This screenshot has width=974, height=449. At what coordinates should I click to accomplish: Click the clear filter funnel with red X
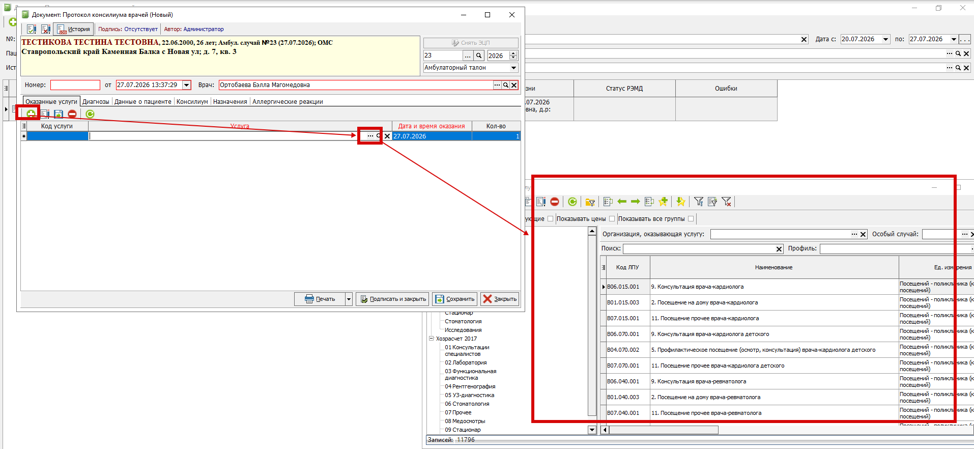pyautogui.click(x=727, y=201)
